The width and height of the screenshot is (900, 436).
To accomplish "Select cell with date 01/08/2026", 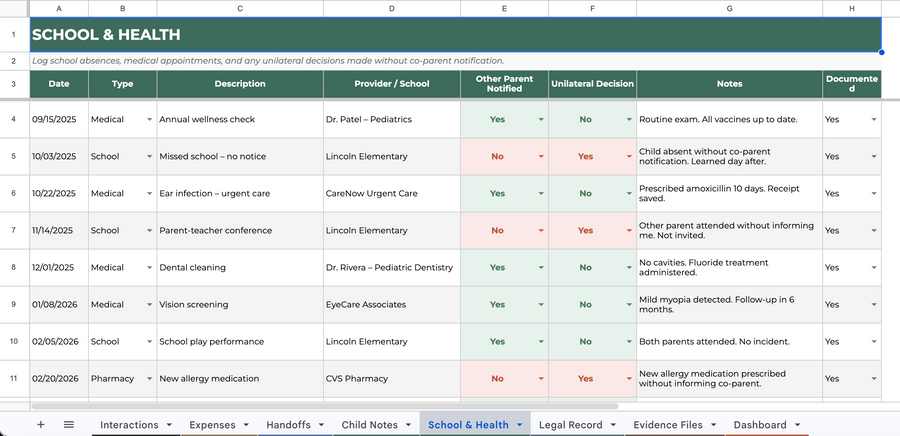I will coord(59,305).
